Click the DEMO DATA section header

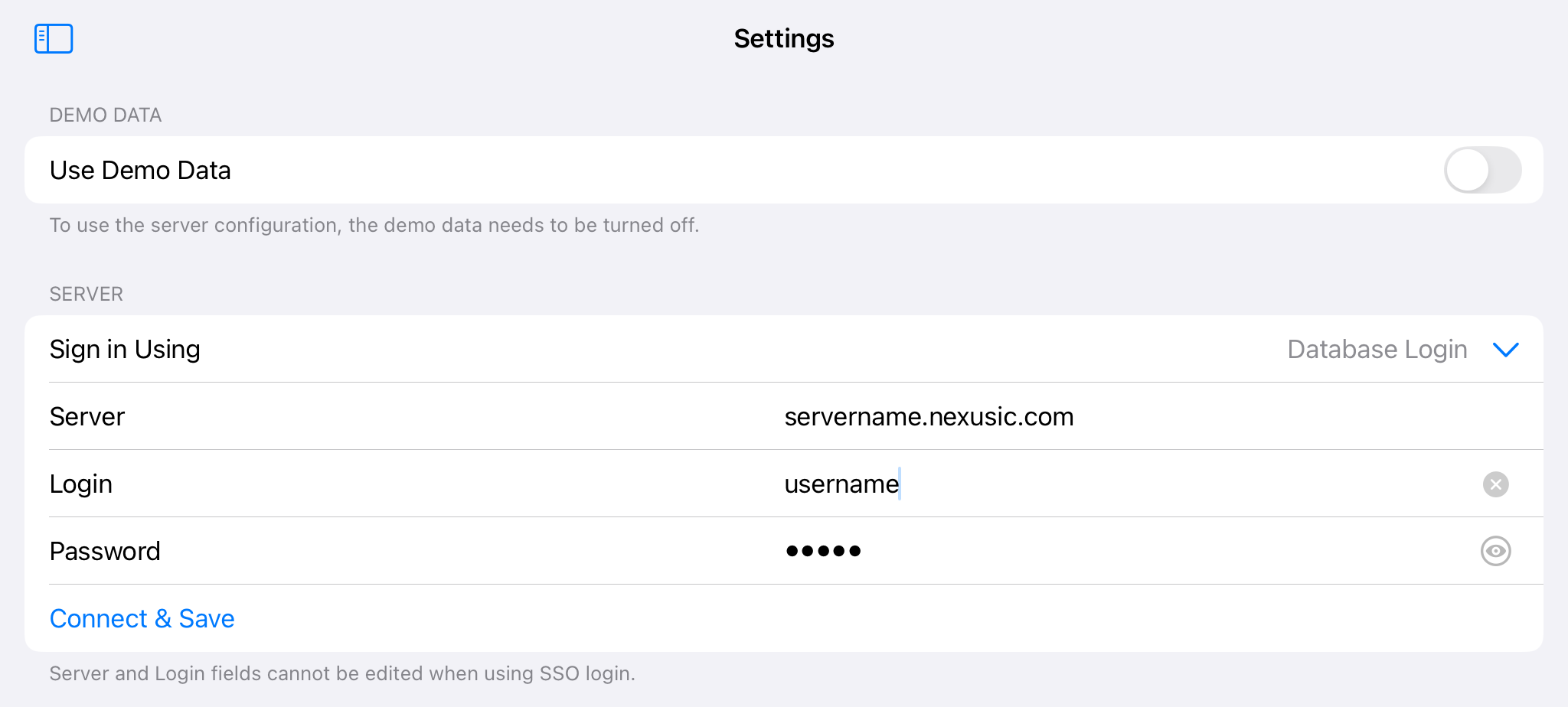(x=105, y=115)
